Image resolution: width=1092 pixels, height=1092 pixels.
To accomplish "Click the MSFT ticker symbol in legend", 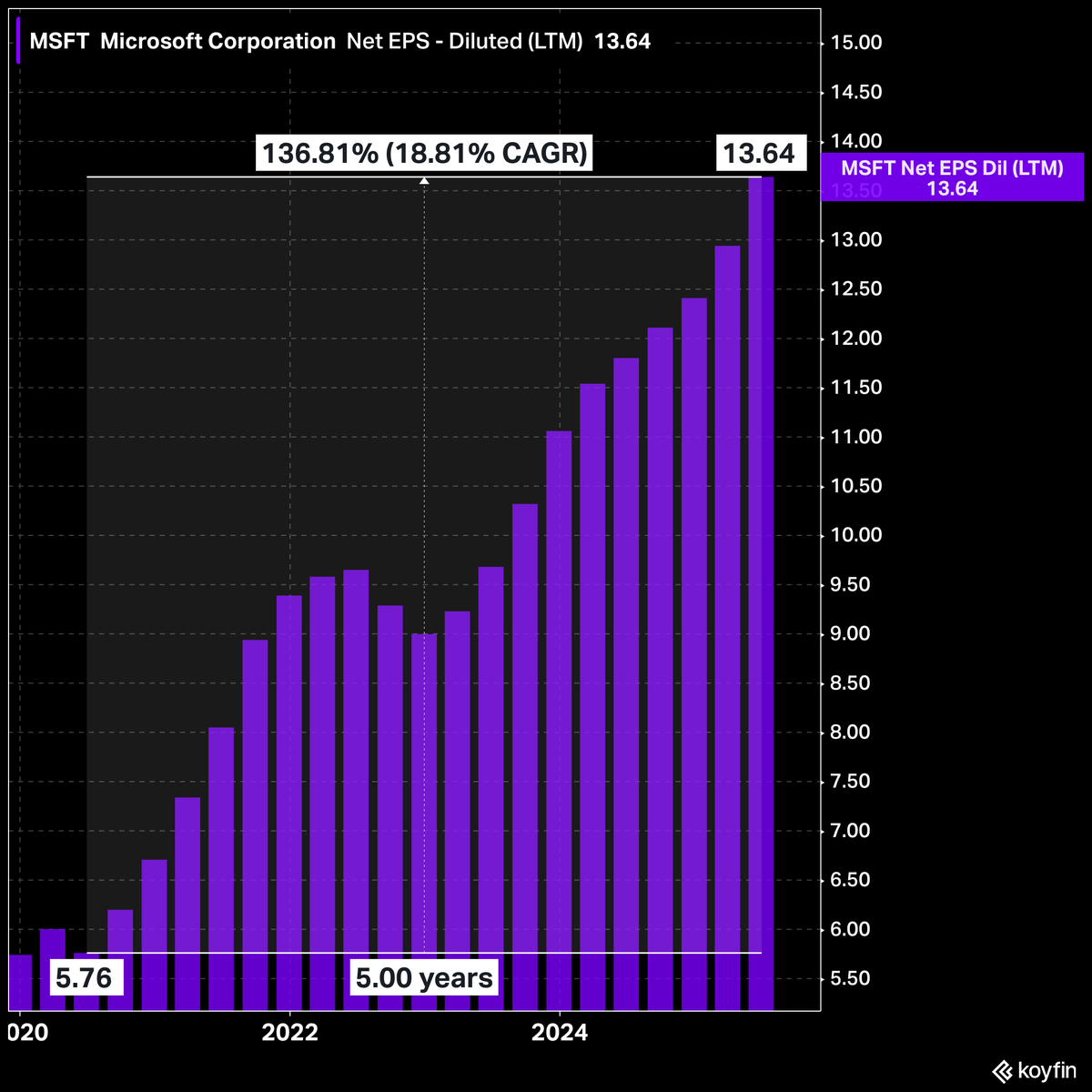I will coord(60,41).
